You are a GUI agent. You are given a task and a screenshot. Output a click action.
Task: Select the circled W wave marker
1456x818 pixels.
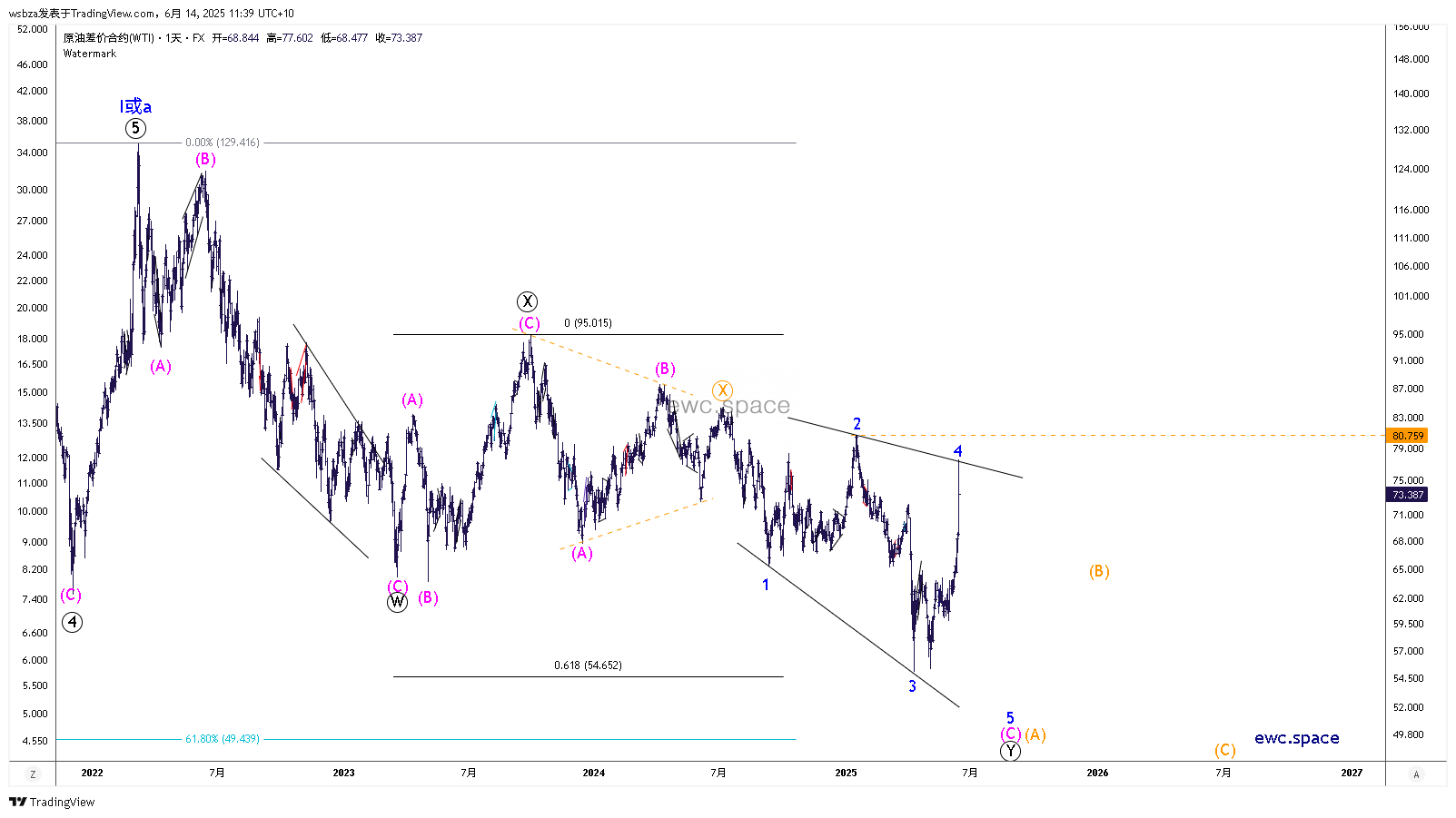point(397,602)
